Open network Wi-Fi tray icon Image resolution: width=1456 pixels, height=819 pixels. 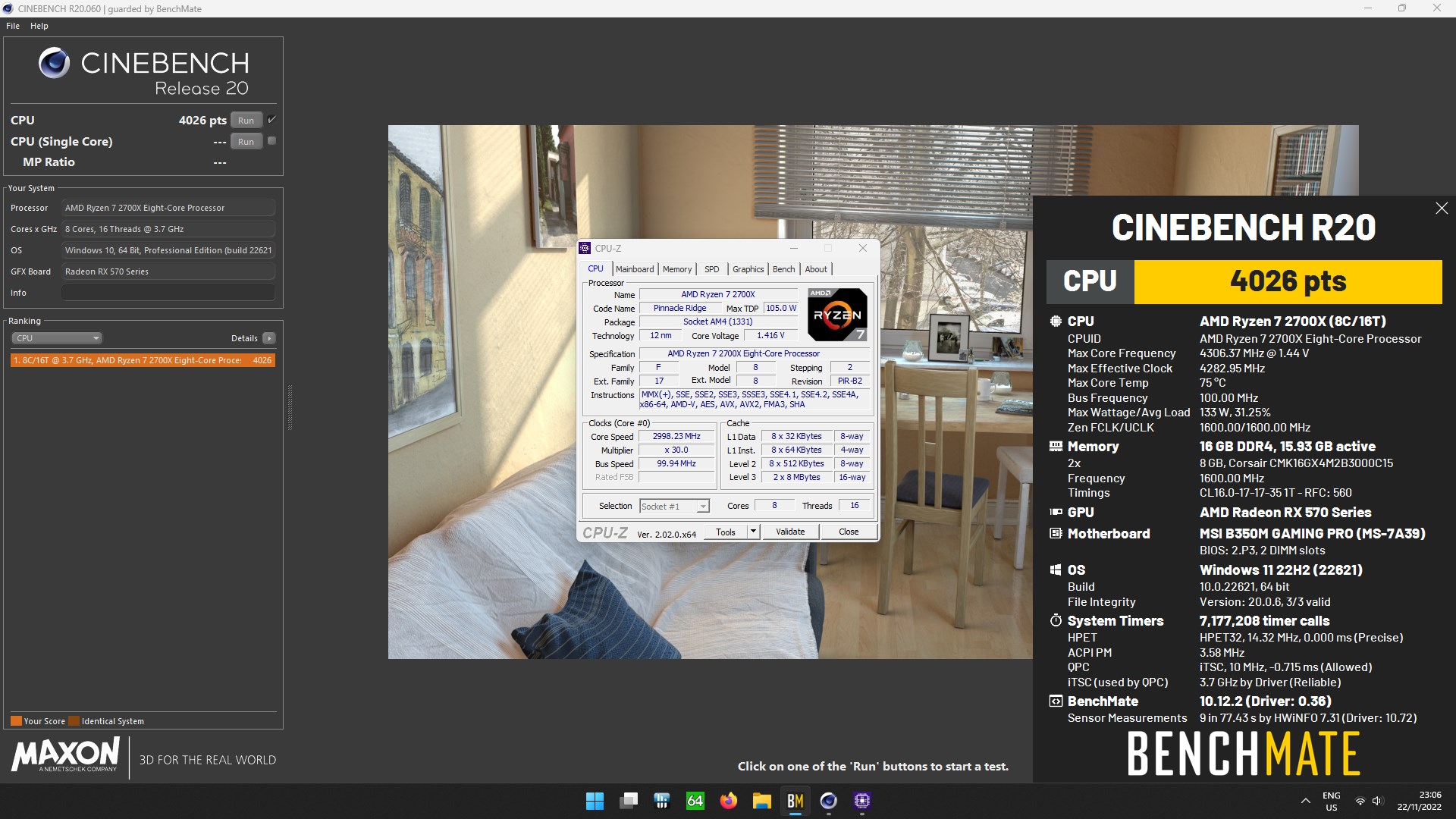tap(1360, 801)
